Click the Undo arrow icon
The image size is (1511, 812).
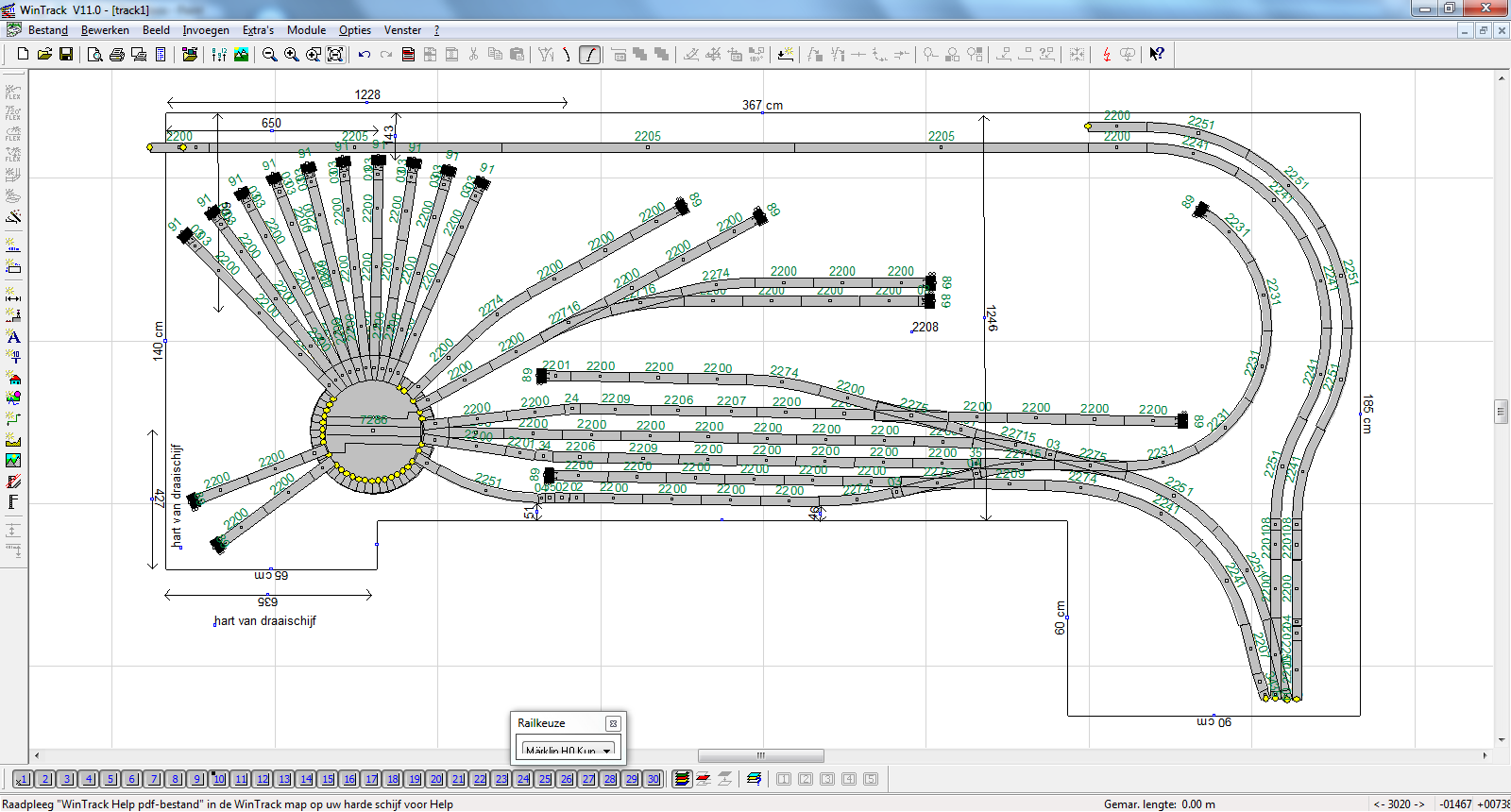(365, 54)
